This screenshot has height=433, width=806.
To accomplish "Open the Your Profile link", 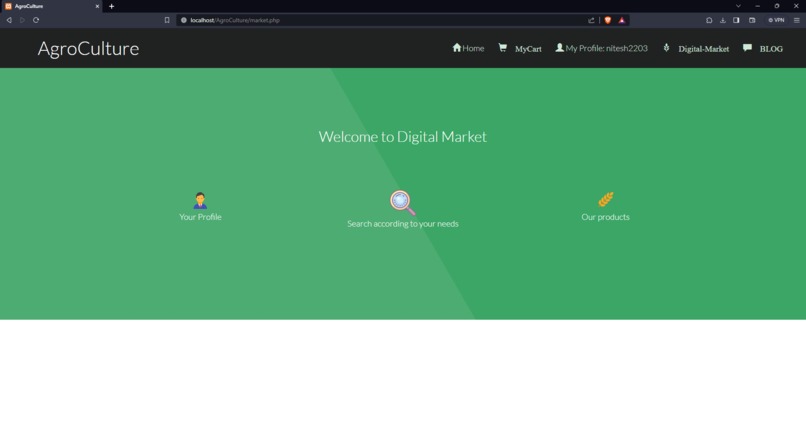I will tap(200, 217).
